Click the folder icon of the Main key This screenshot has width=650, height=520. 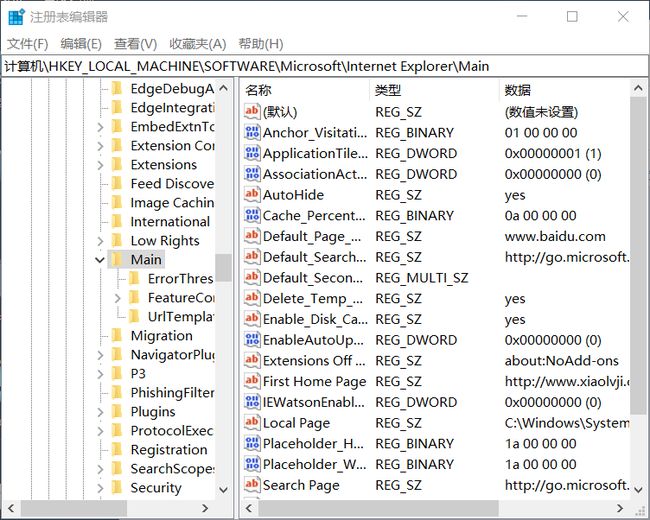pyautogui.click(x=118, y=260)
